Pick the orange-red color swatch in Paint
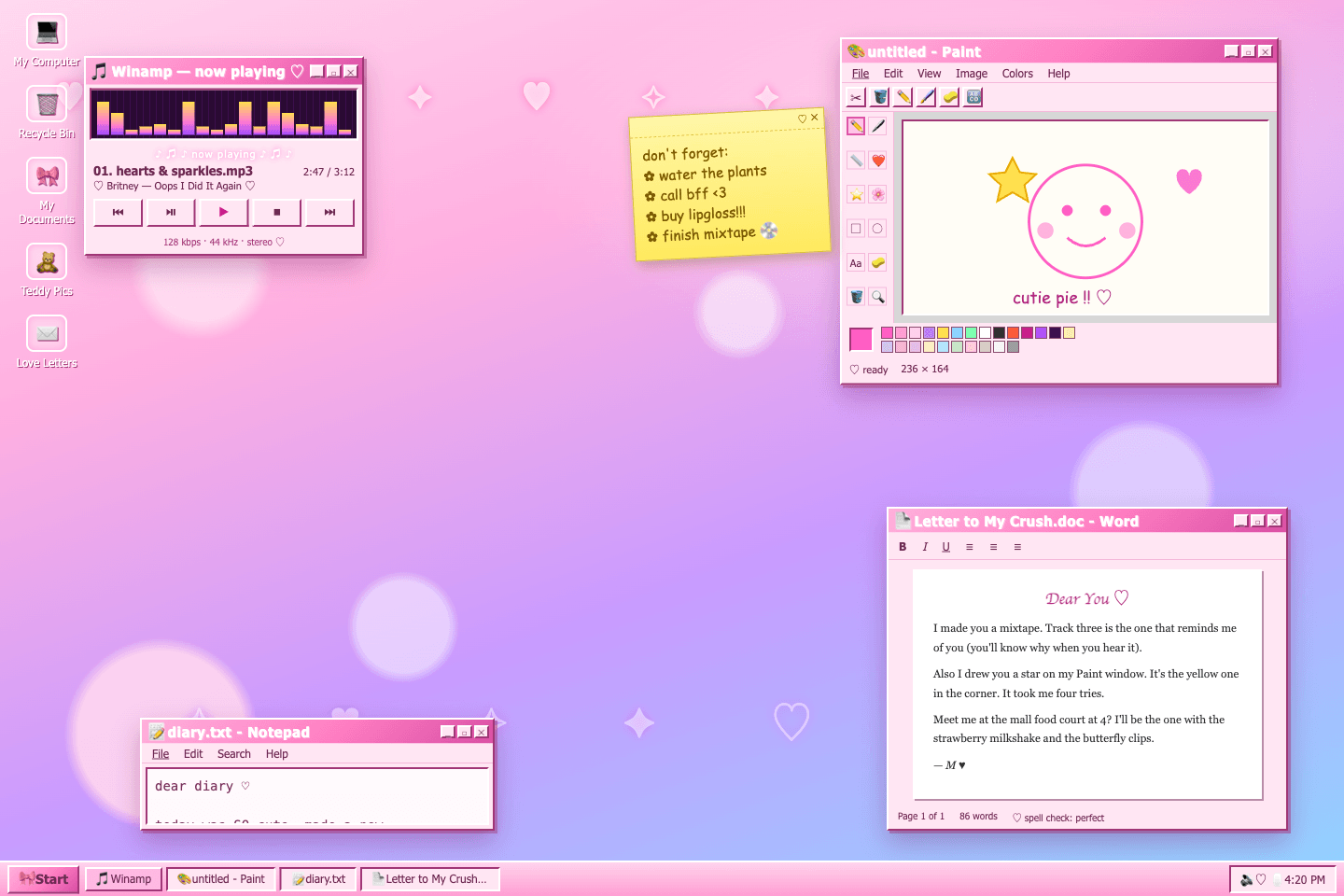Image resolution: width=1344 pixels, height=896 pixels. (x=1013, y=332)
